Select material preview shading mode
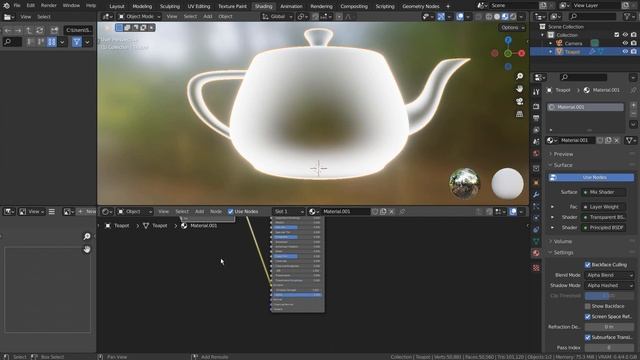The image size is (640, 360). click(x=505, y=17)
